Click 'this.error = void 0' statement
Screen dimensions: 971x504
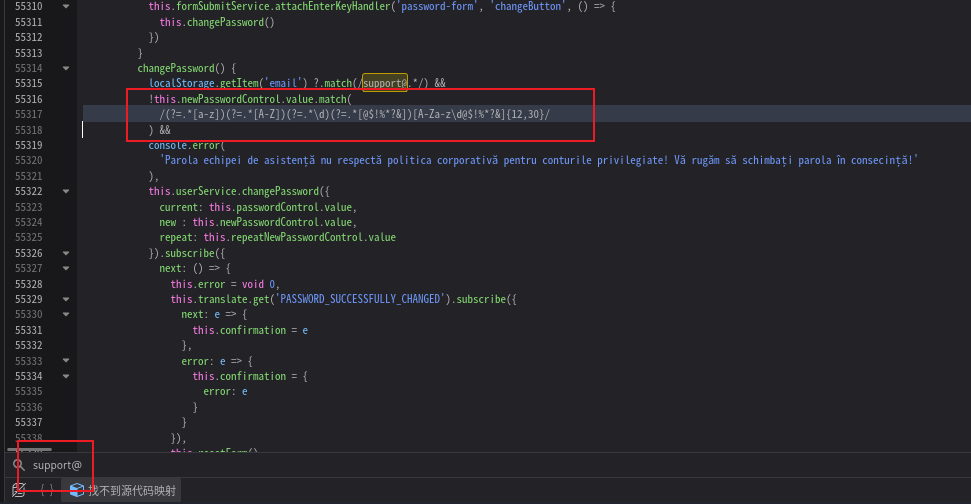(224, 284)
